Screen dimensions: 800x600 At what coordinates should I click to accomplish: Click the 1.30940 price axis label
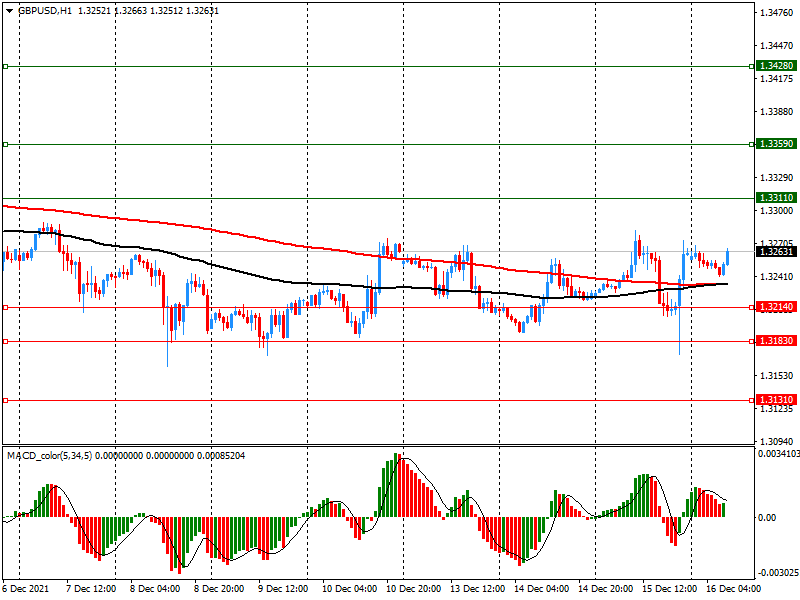click(777, 442)
